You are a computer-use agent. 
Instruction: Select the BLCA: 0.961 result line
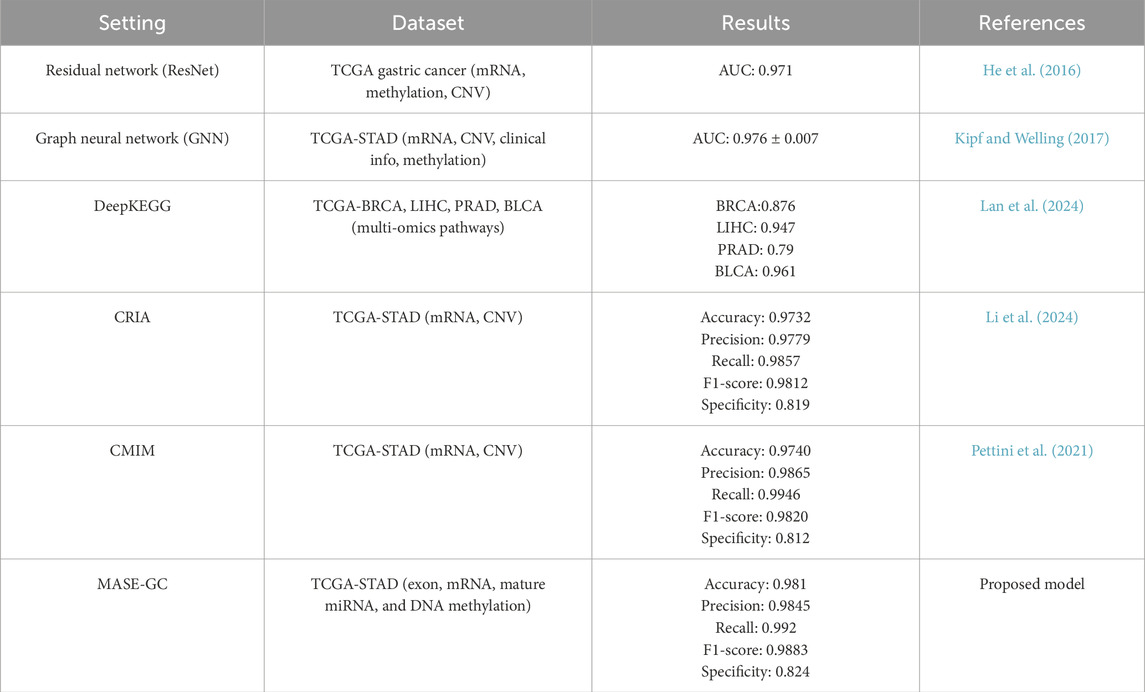pos(755,270)
